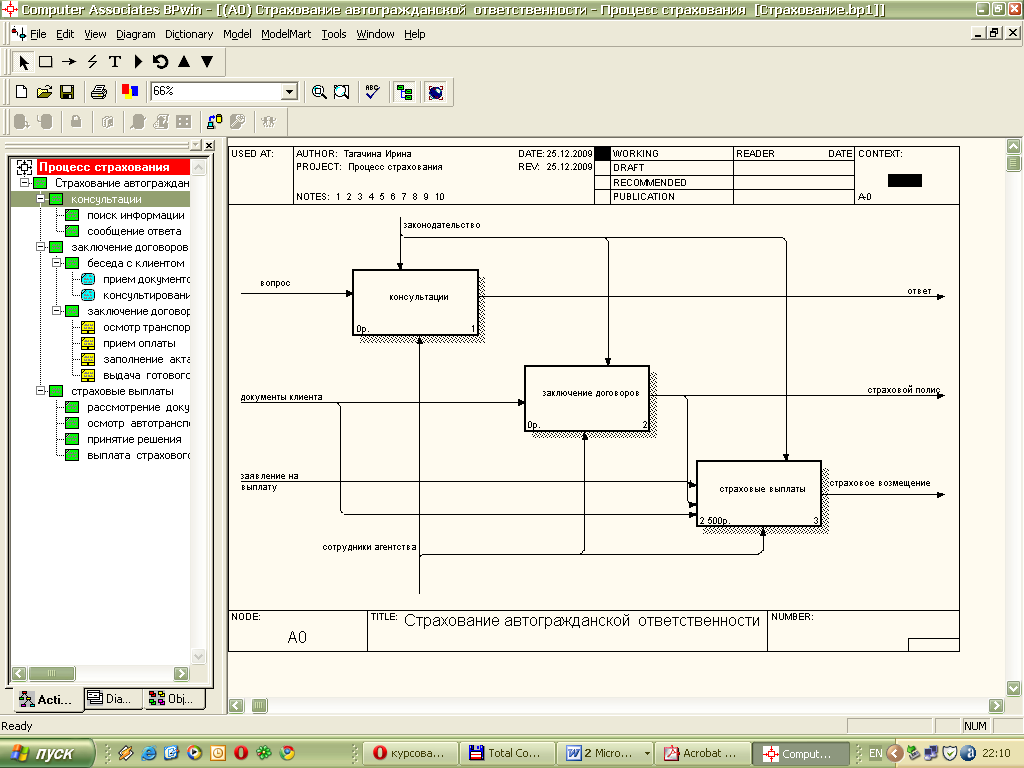Collapse the заключение договоров tree node
The height and width of the screenshot is (768, 1024).
click(40, 247)
